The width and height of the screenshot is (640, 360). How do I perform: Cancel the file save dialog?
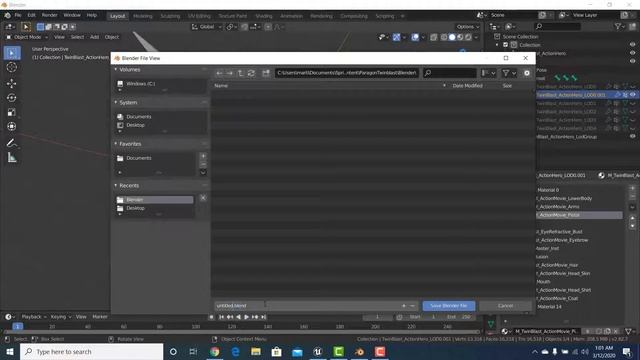[x=505, y=306]
